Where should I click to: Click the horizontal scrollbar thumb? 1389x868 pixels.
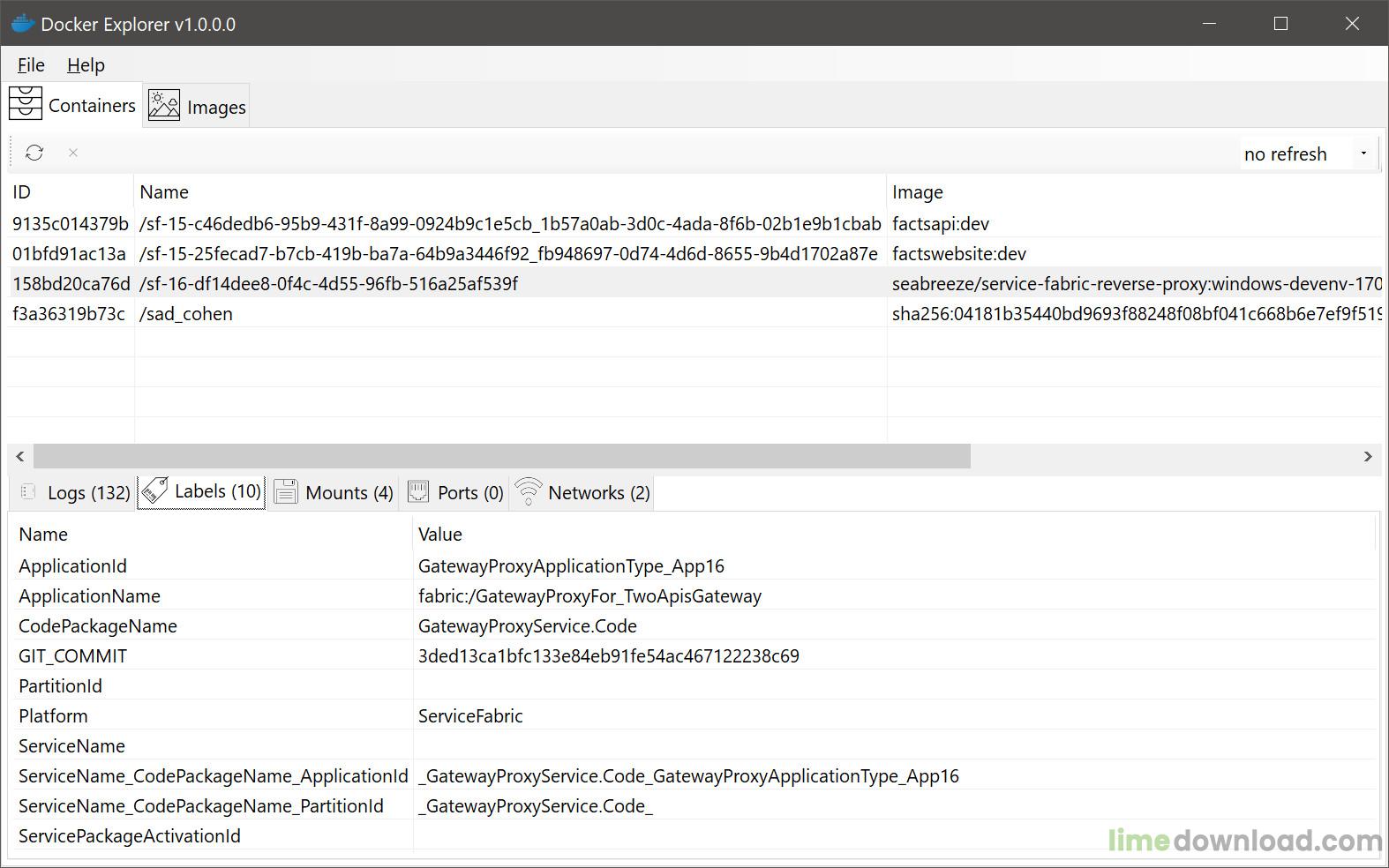(x=501, y=456)
